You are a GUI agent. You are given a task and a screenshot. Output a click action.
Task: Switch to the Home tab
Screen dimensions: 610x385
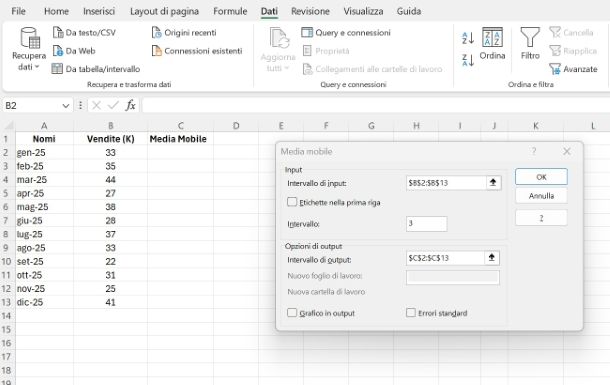(x=56, y=11)
